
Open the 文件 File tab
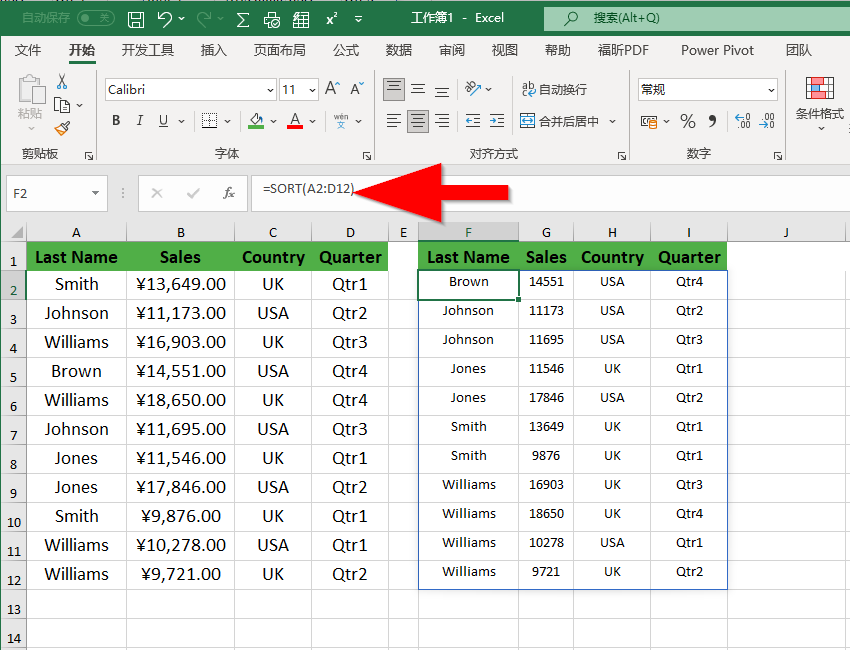(x=28, y=50)
